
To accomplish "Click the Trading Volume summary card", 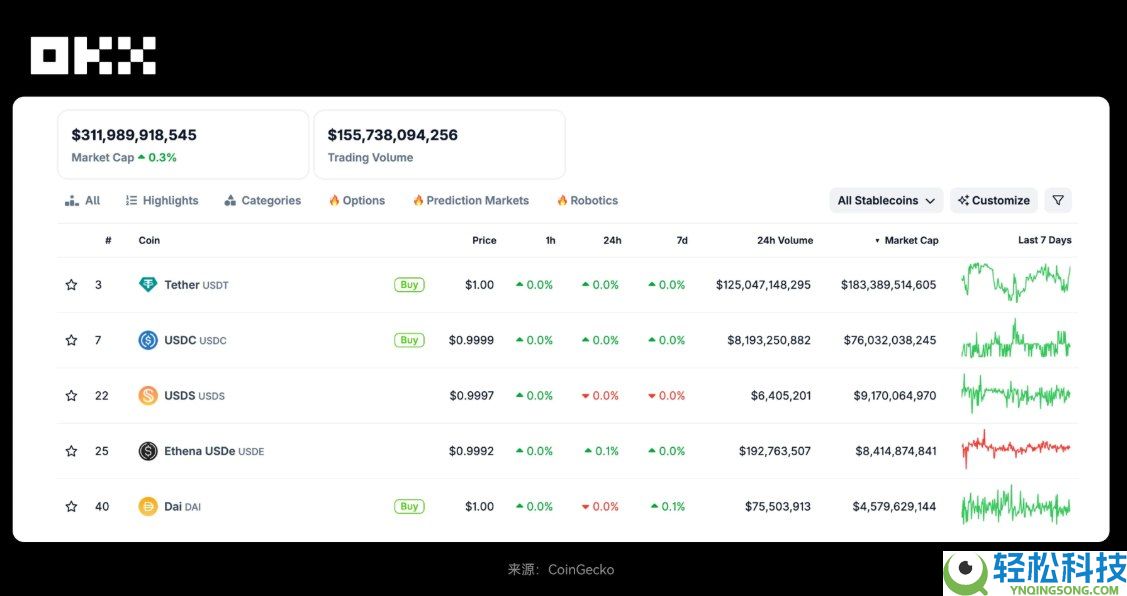I will 439,144.
